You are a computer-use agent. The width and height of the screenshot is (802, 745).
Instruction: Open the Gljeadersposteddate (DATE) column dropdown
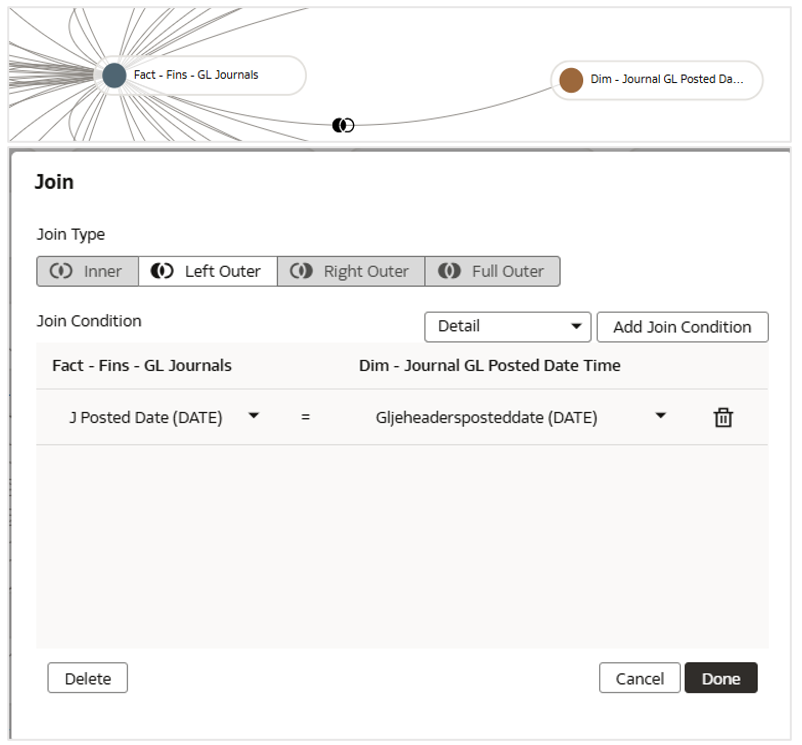point(660,416)
